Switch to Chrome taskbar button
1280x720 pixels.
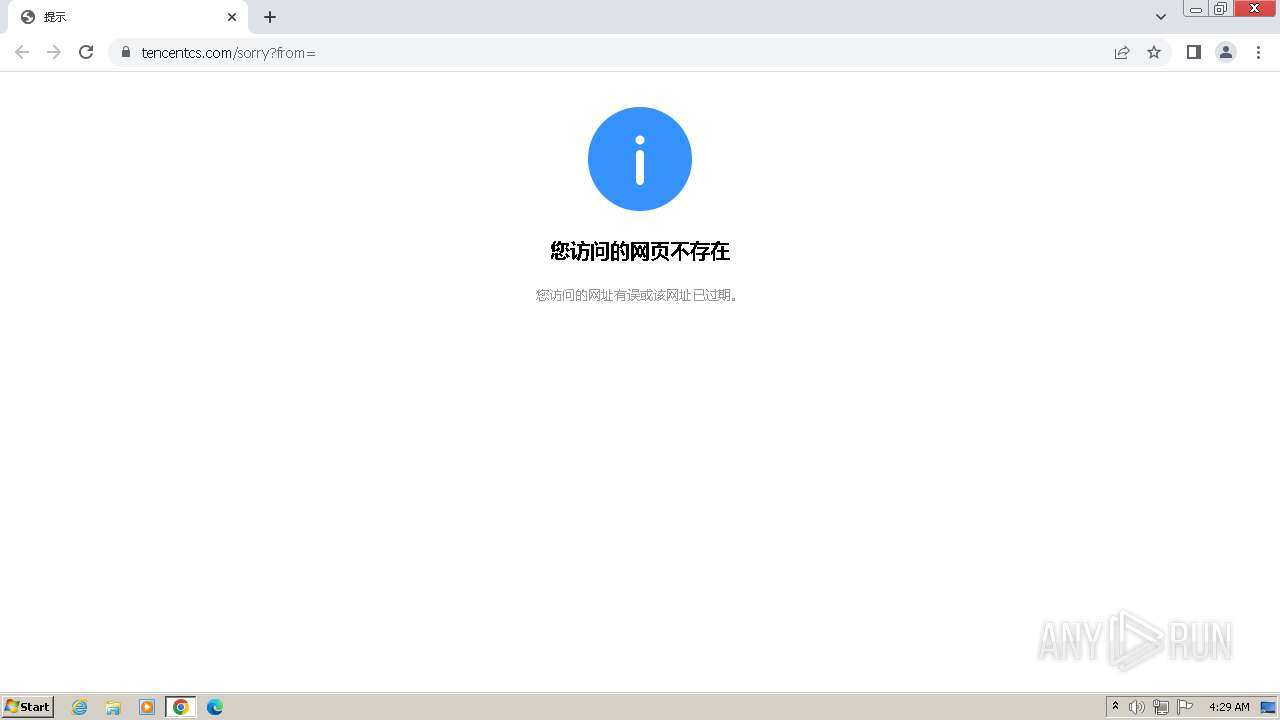(181, 707)
